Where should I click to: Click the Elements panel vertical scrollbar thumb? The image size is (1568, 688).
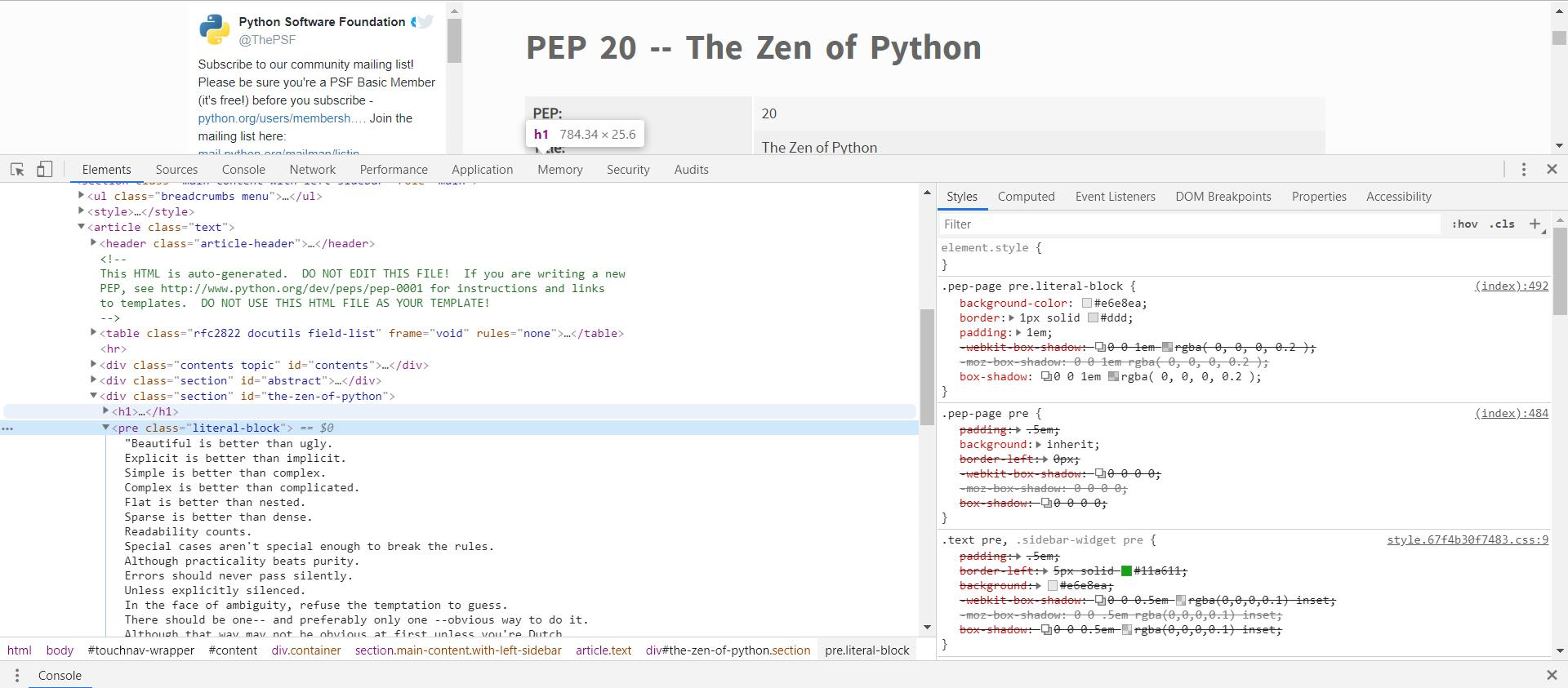927,366
